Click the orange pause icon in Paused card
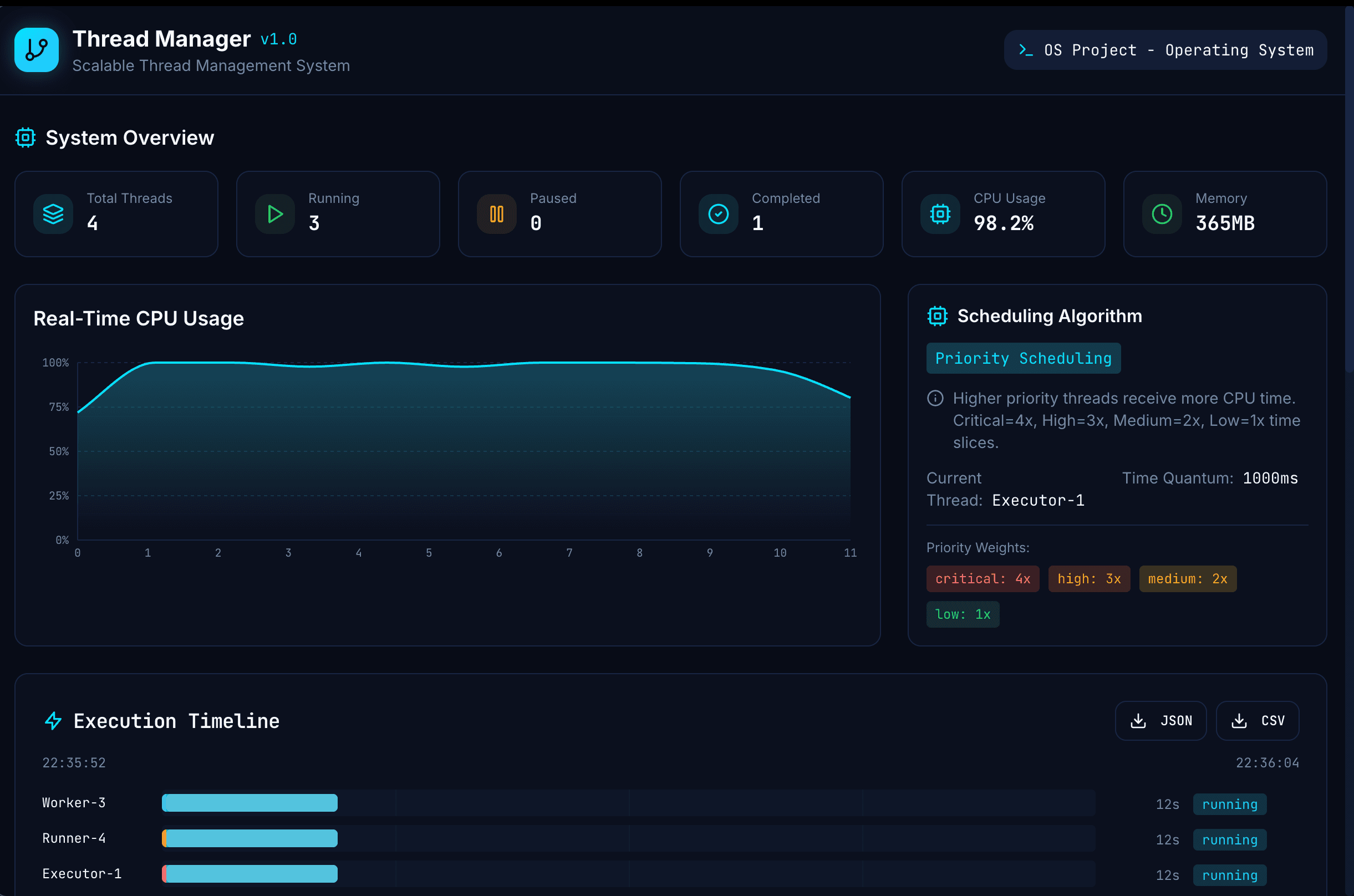1354x896 pixels. tap(496, 214)
